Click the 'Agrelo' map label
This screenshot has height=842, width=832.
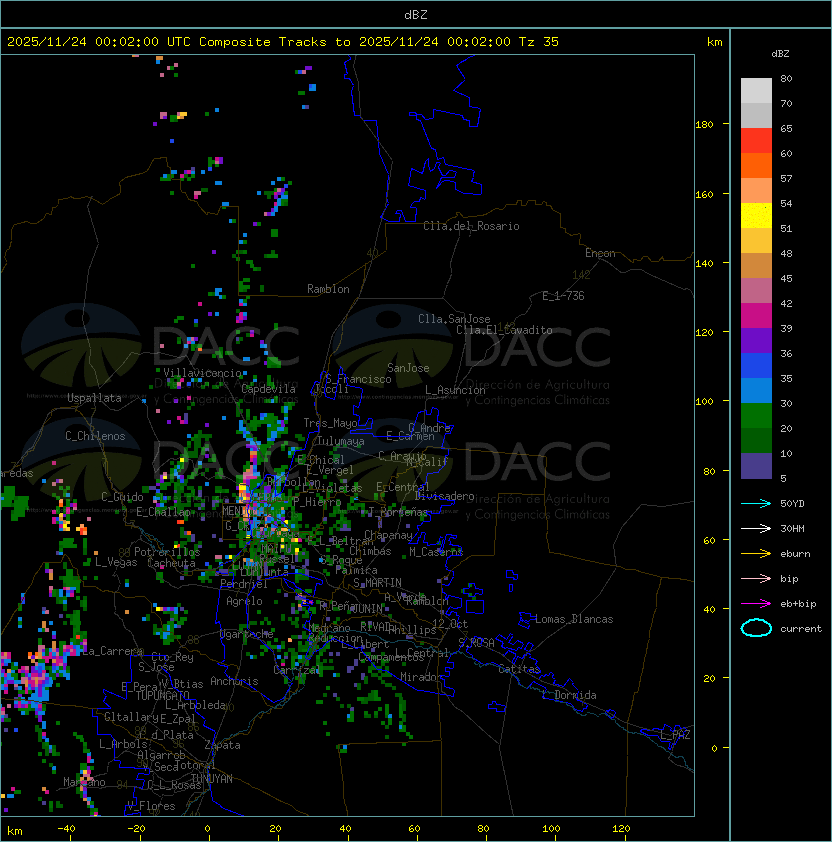tap(244, 601)
